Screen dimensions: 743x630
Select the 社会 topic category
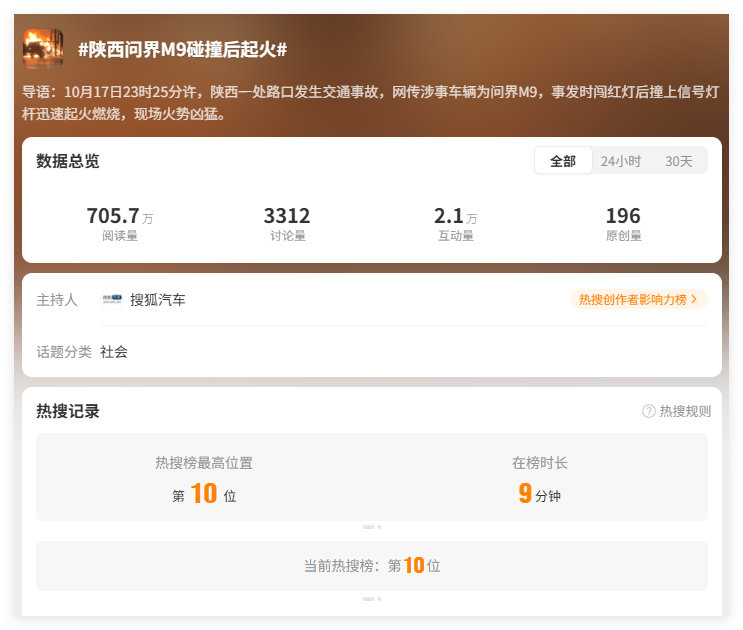coord(114,352)
